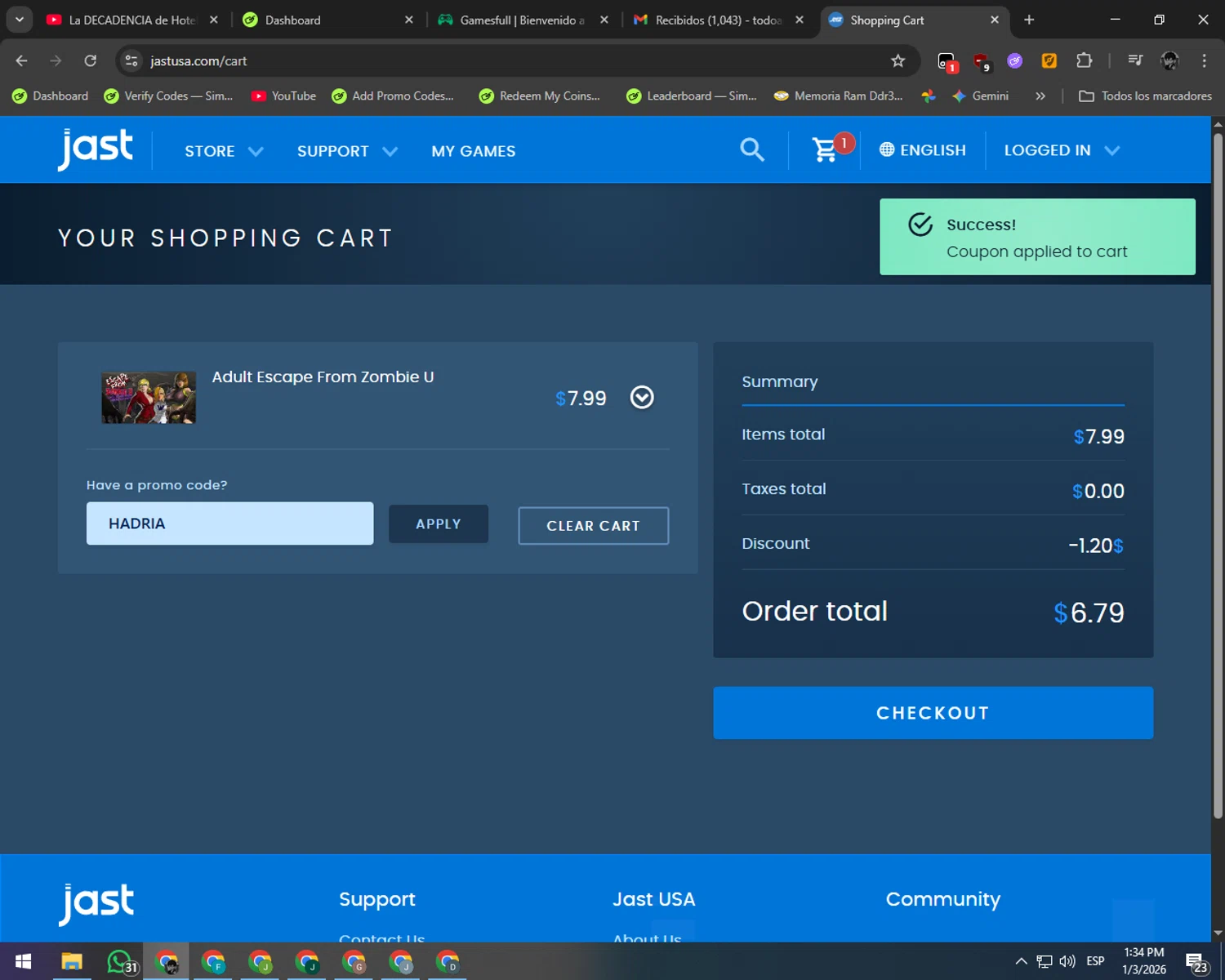Open the Adult Escape From Zombie U thumbnail
This screenshot has height=980, width=1225.
[149, 398]
